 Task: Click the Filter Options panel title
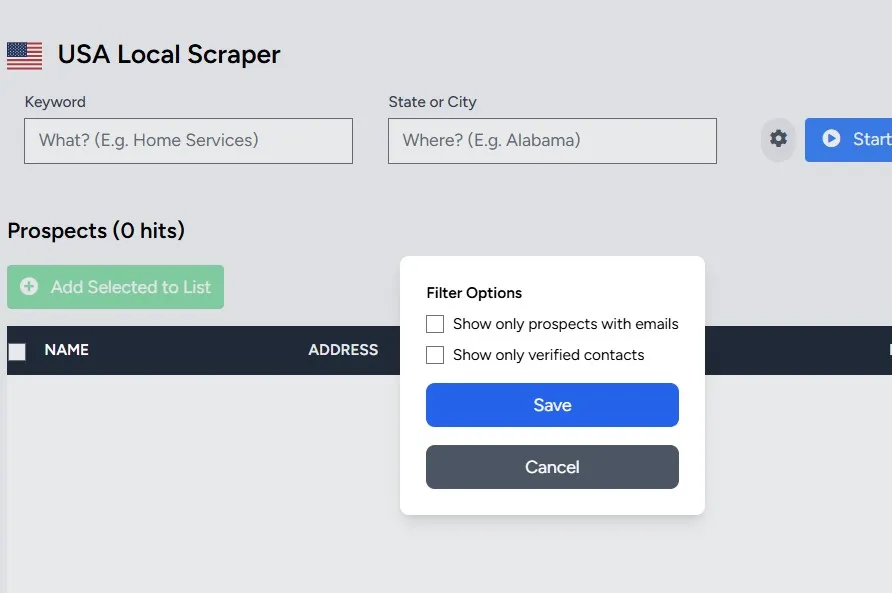pyautogui.click(x=474, y=293)
